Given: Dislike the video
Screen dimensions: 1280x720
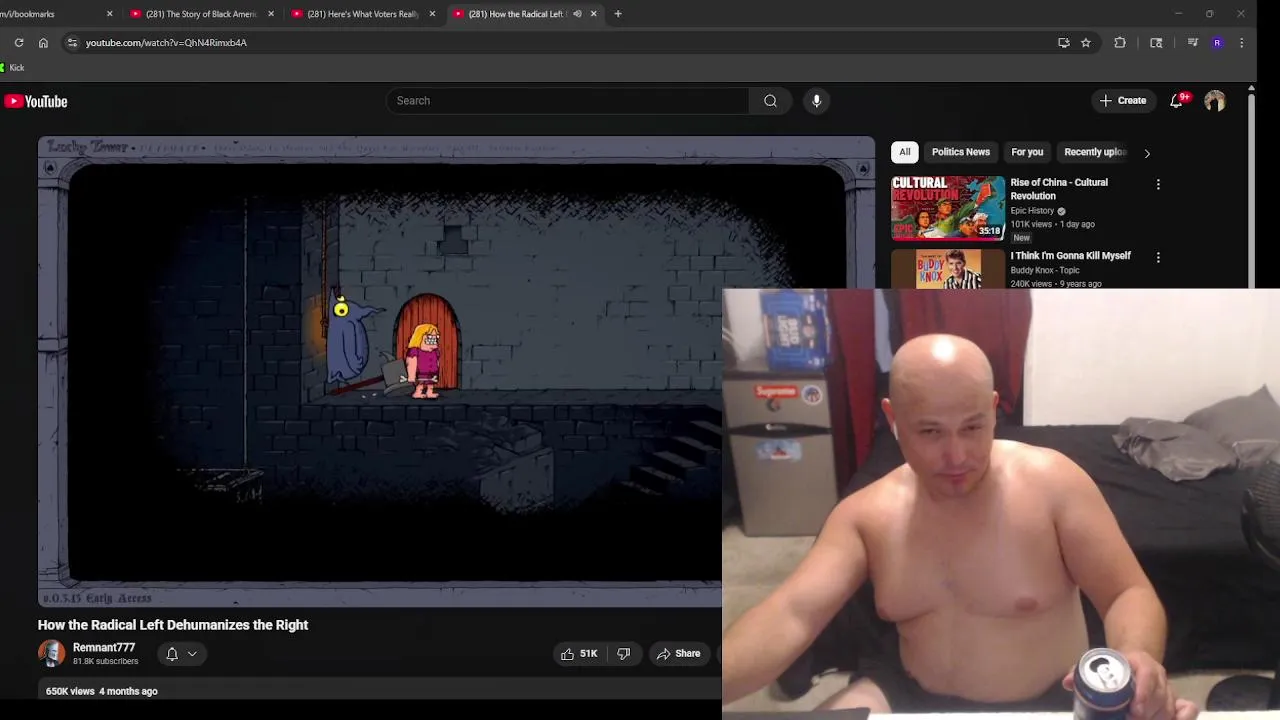Looking at the screenshot, I should click(624, 654).
